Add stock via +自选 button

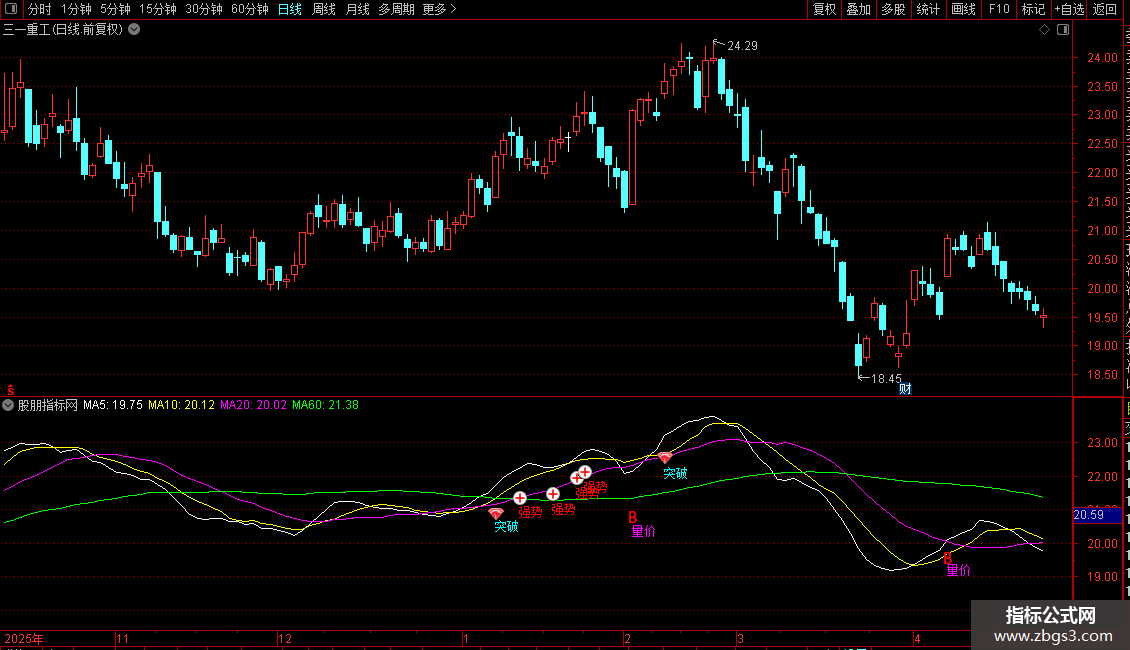coord(1069,9)
